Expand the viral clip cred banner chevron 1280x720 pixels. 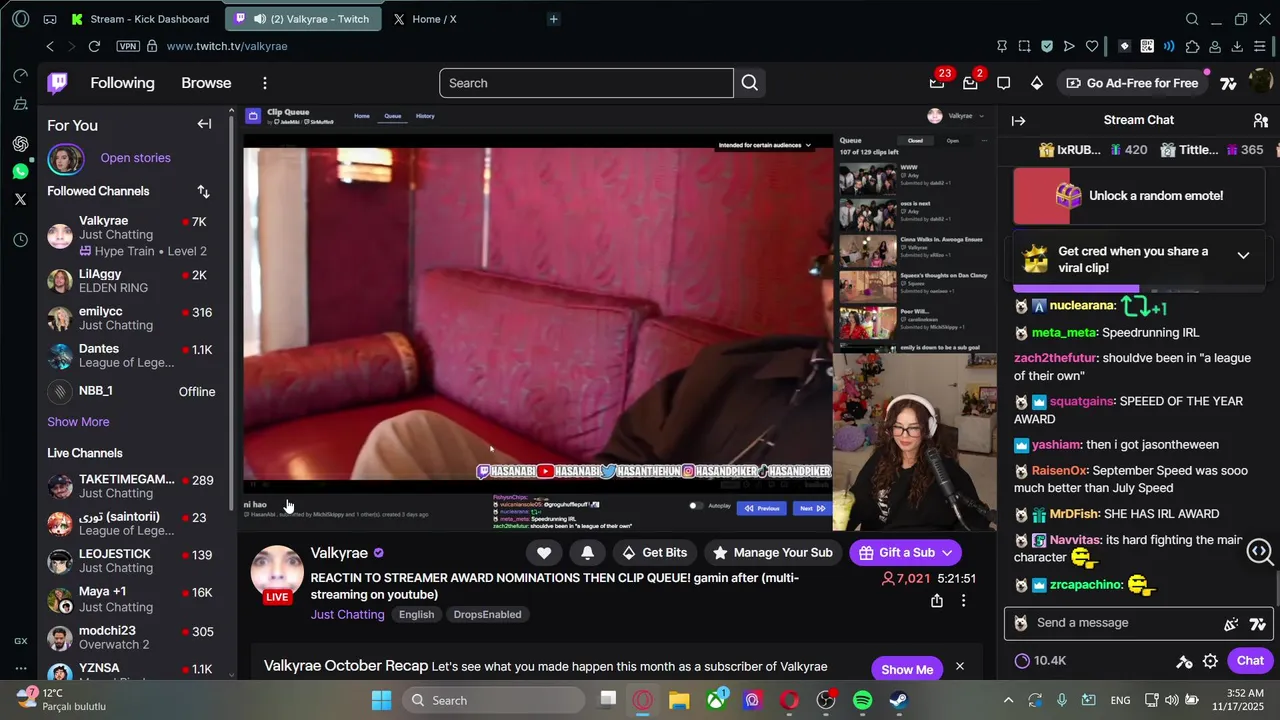(1243, 255)
